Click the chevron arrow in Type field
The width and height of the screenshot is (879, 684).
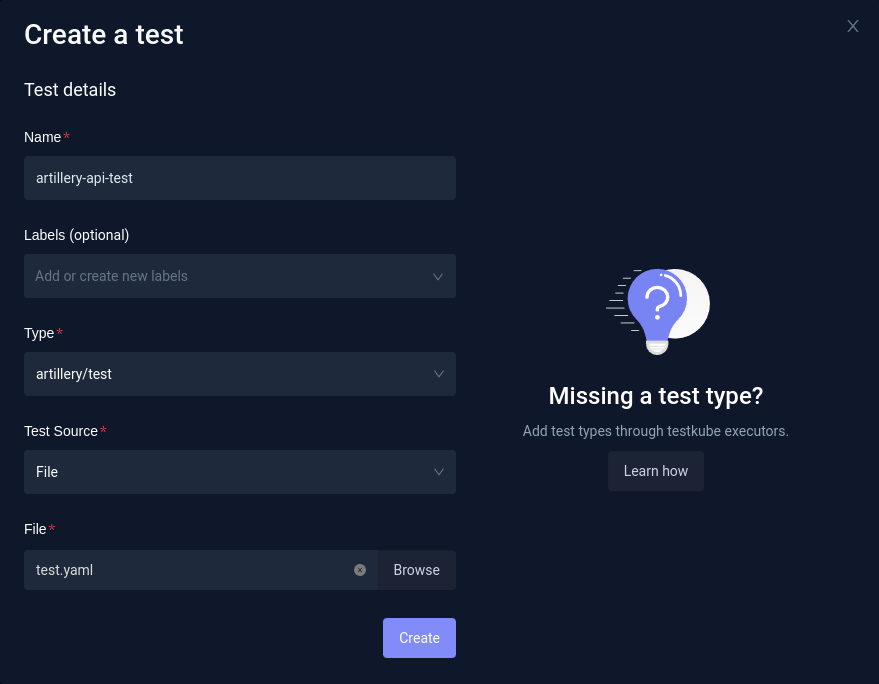click(438, 374)
